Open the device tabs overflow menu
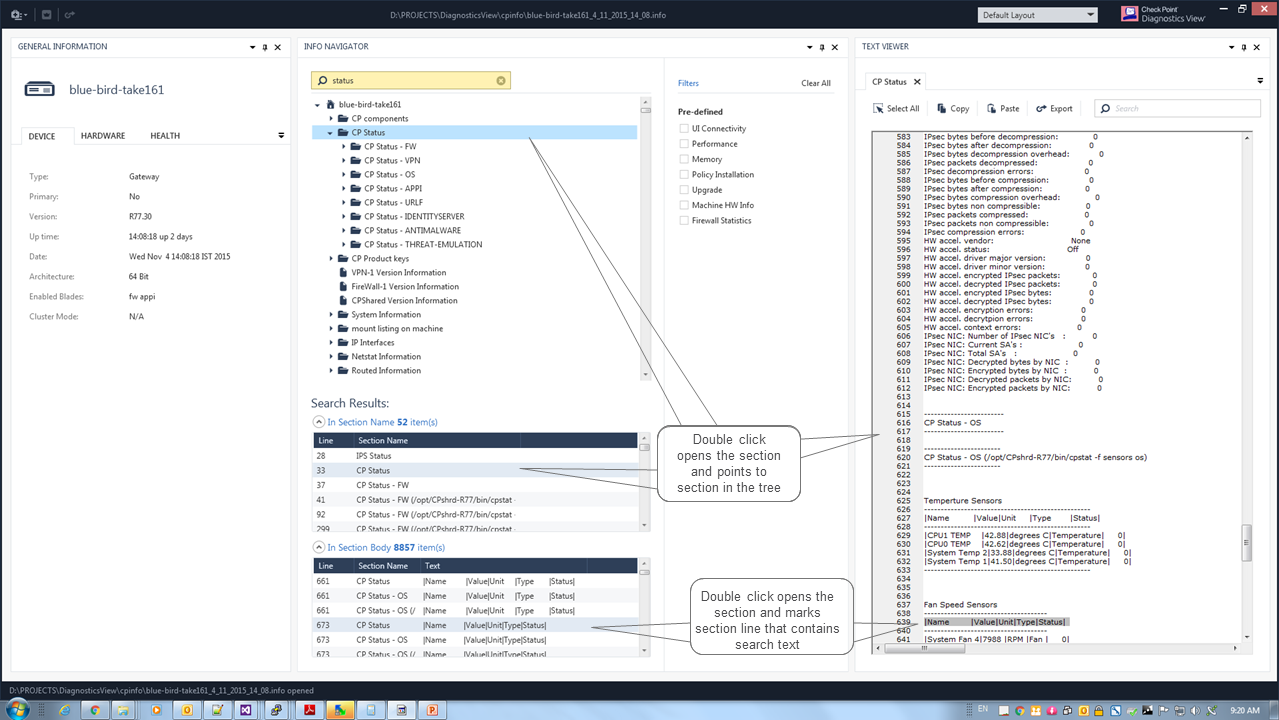Screen dimensions: 1279x720 pyautogui.click(x=281, y=136)
